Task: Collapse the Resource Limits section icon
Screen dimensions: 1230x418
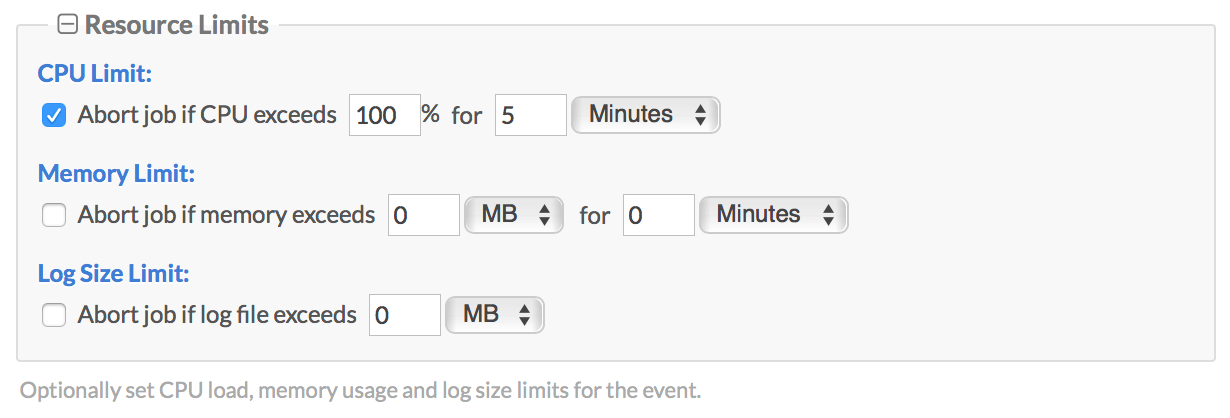Action: [68, 26]
